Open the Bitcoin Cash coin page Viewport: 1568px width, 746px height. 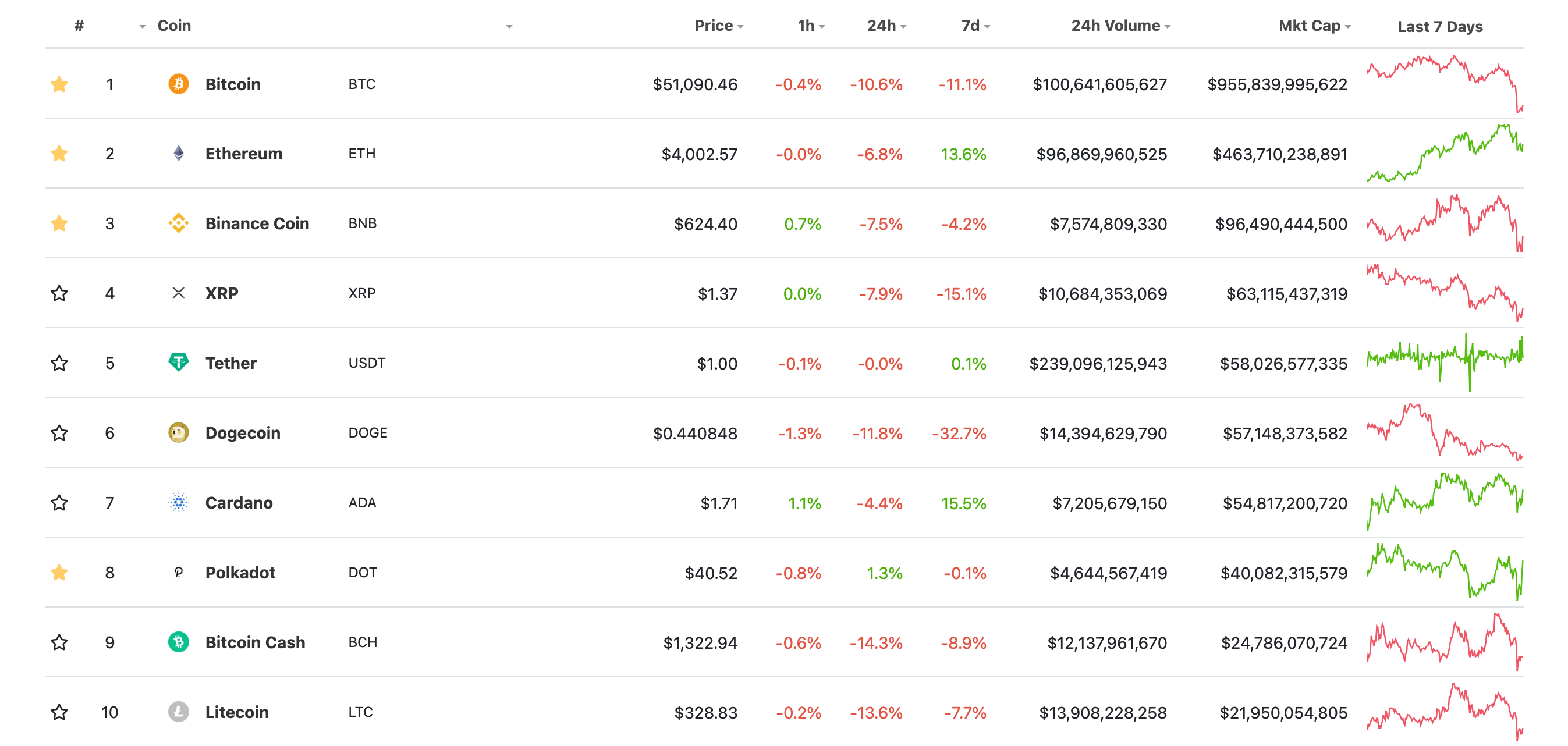pos(254,642)
